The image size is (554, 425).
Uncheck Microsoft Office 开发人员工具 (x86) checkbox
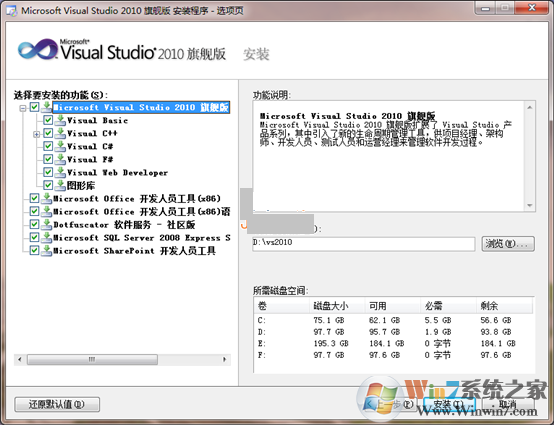point(34,198)
